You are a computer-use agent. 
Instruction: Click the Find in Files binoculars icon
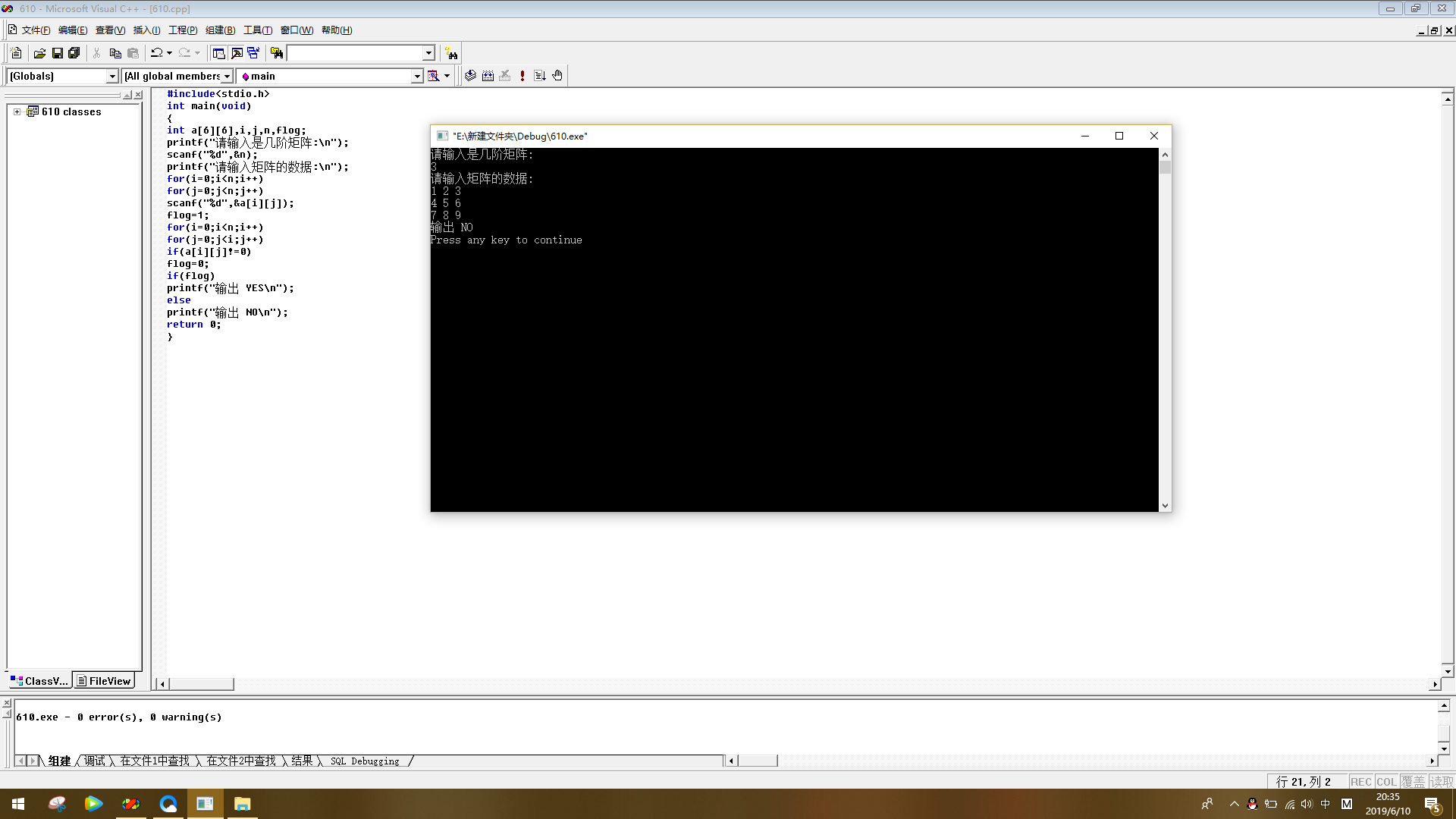tap(277, 53)
